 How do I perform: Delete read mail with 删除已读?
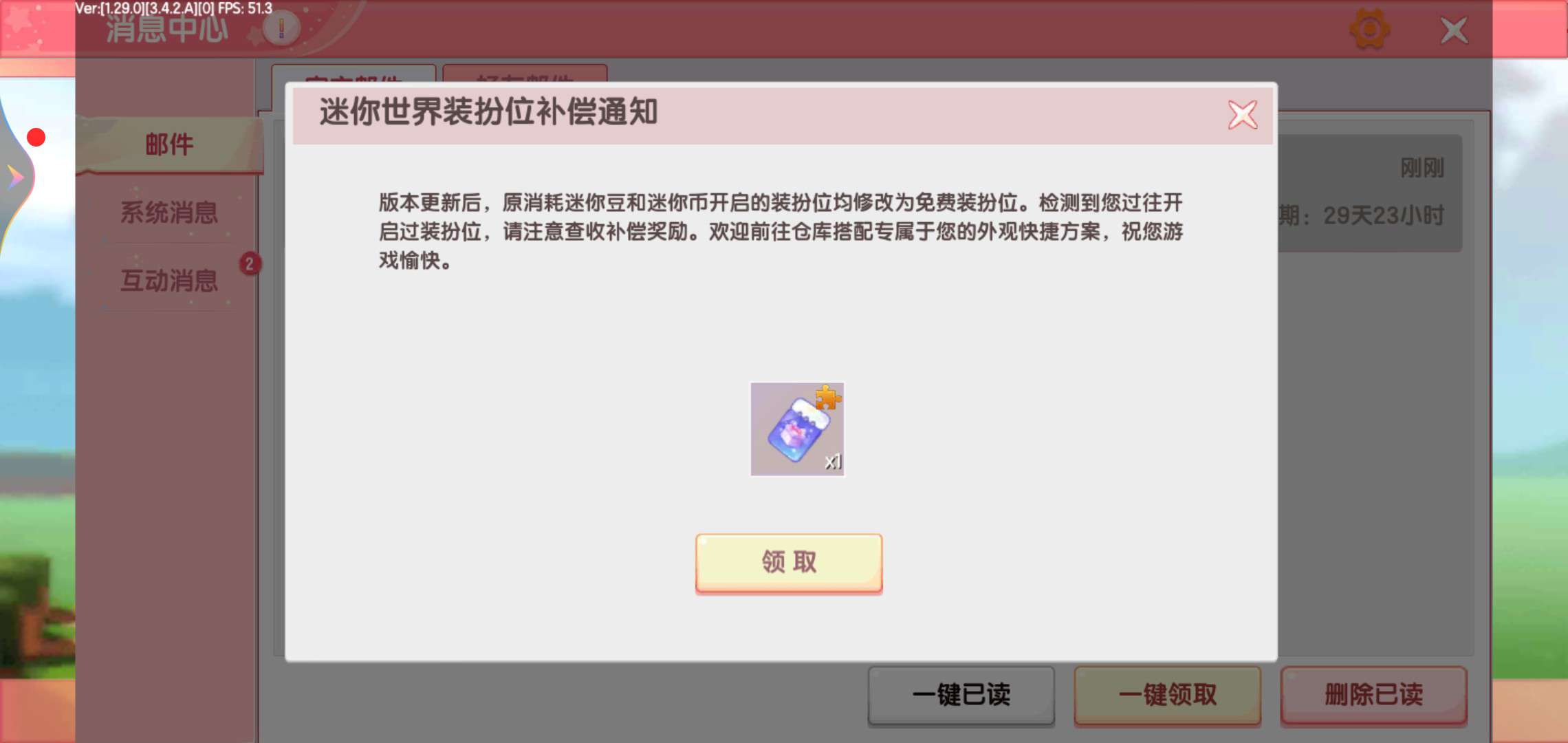click(1373, 695)
